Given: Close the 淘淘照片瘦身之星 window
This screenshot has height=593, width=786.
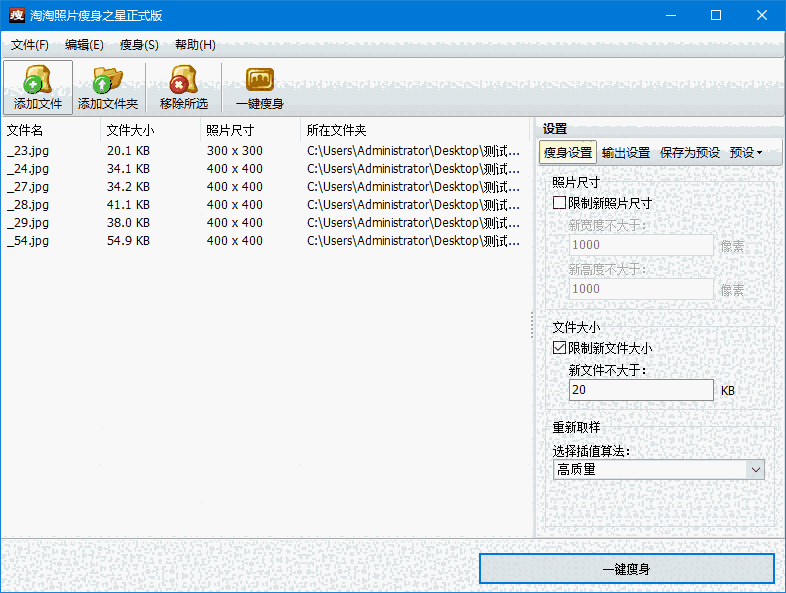Looking at the screenshot, I should pyautogui.click(x=761, y=15).
